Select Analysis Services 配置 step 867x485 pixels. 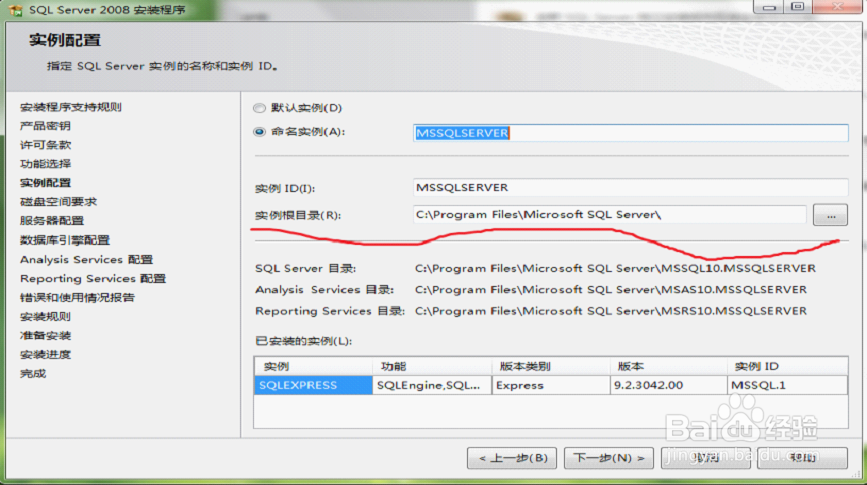[x=86, y=259]
